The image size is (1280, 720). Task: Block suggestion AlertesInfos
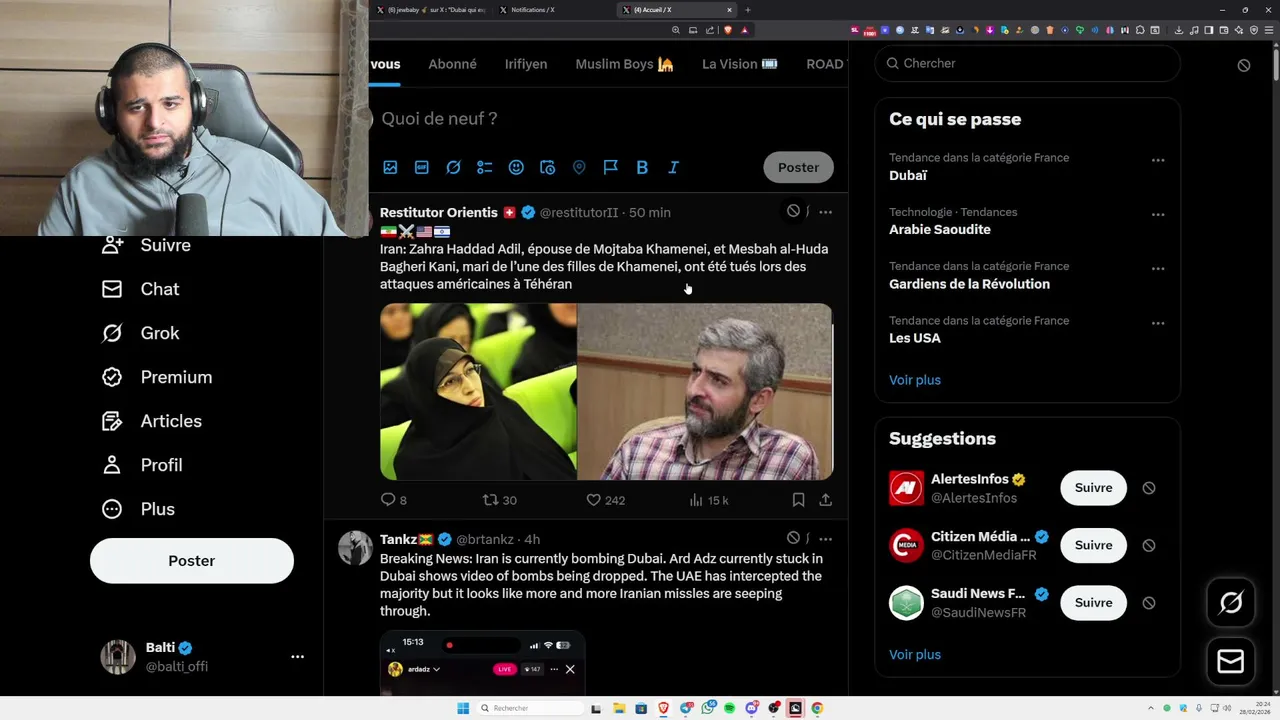(1149, 488)
